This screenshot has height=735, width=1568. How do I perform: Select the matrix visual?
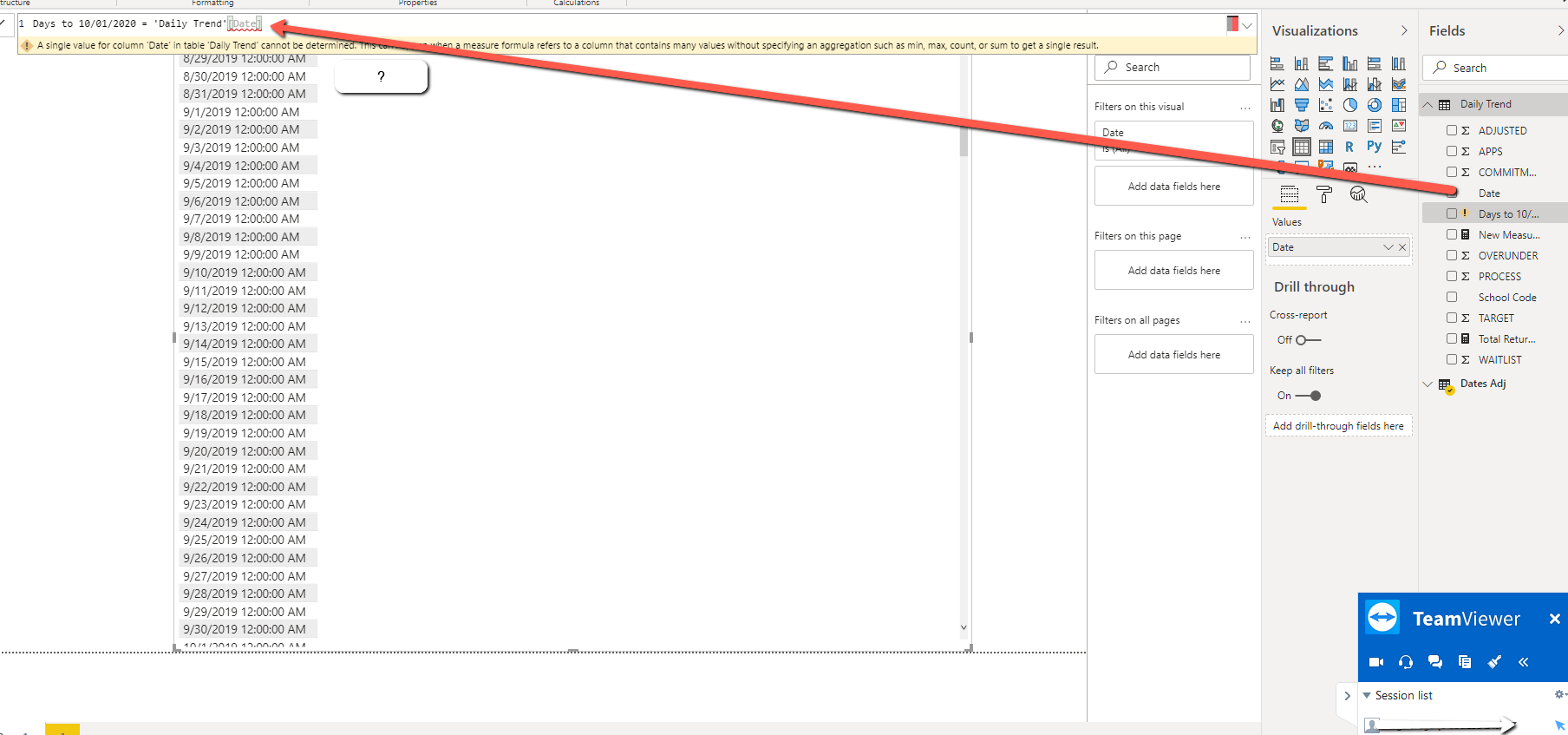tap(1326, 147)
